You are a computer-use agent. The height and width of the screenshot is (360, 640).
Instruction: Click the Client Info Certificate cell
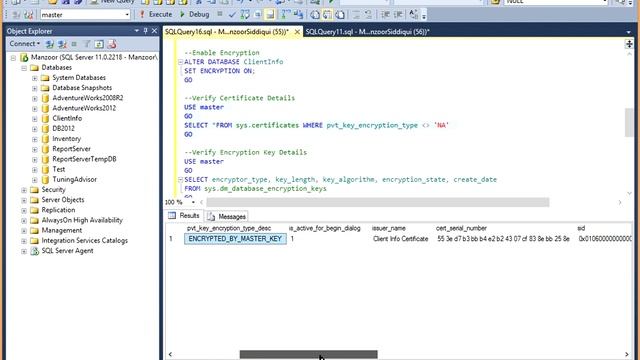point(400,239)
